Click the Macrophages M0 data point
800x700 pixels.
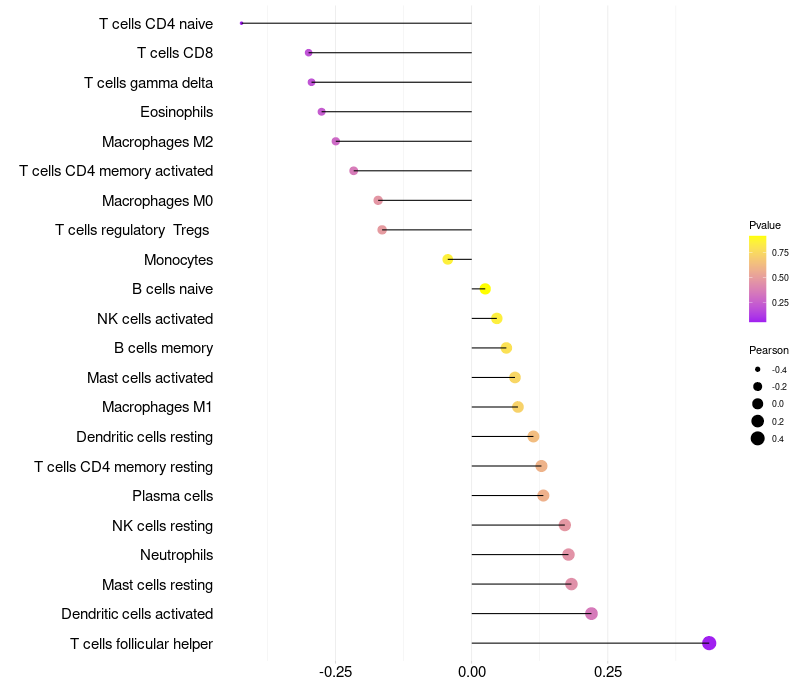[378, 200]
